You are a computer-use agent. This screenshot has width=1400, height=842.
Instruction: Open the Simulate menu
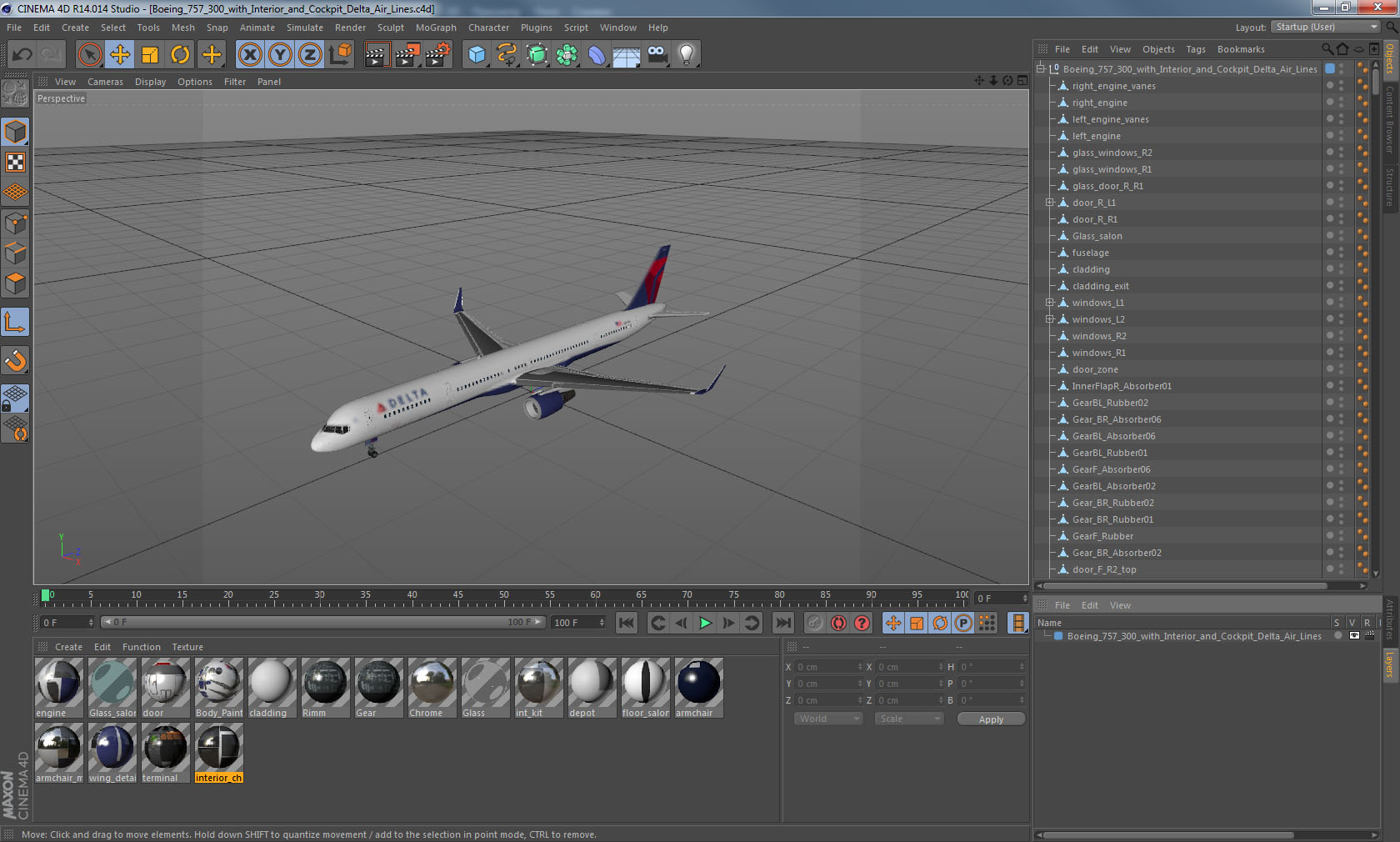pos(305,28)
